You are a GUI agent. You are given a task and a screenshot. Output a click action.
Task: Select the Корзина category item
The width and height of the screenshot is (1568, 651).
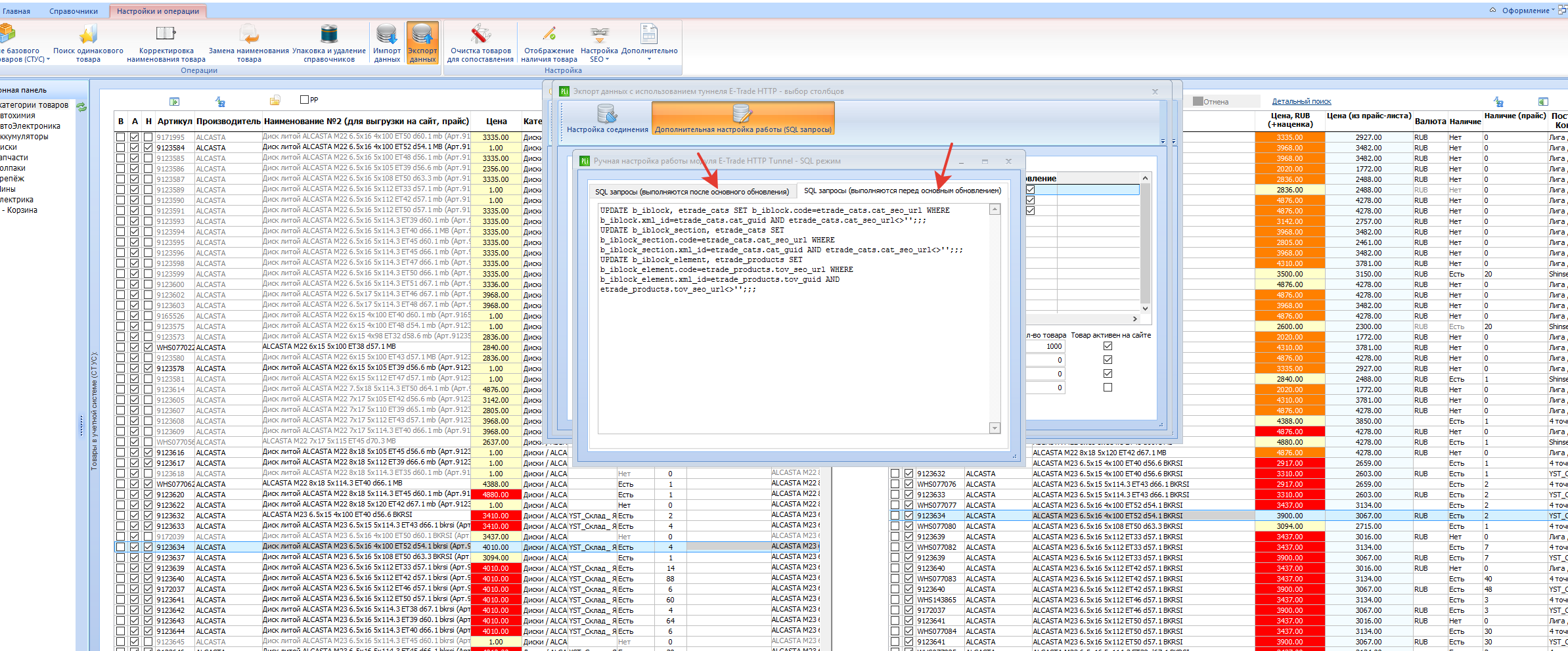[22, 210]
